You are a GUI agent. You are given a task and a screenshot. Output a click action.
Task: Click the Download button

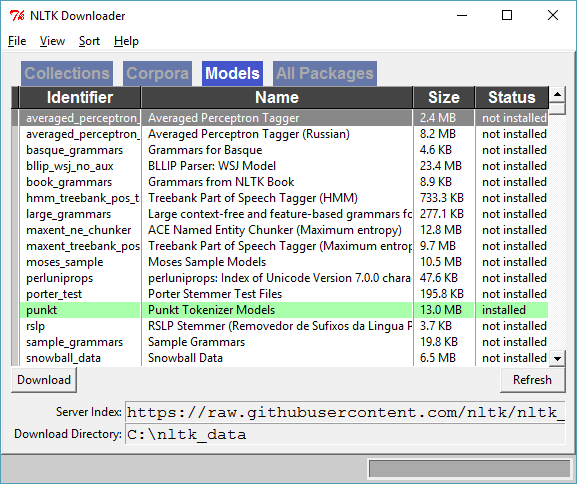tap(44, 379)
